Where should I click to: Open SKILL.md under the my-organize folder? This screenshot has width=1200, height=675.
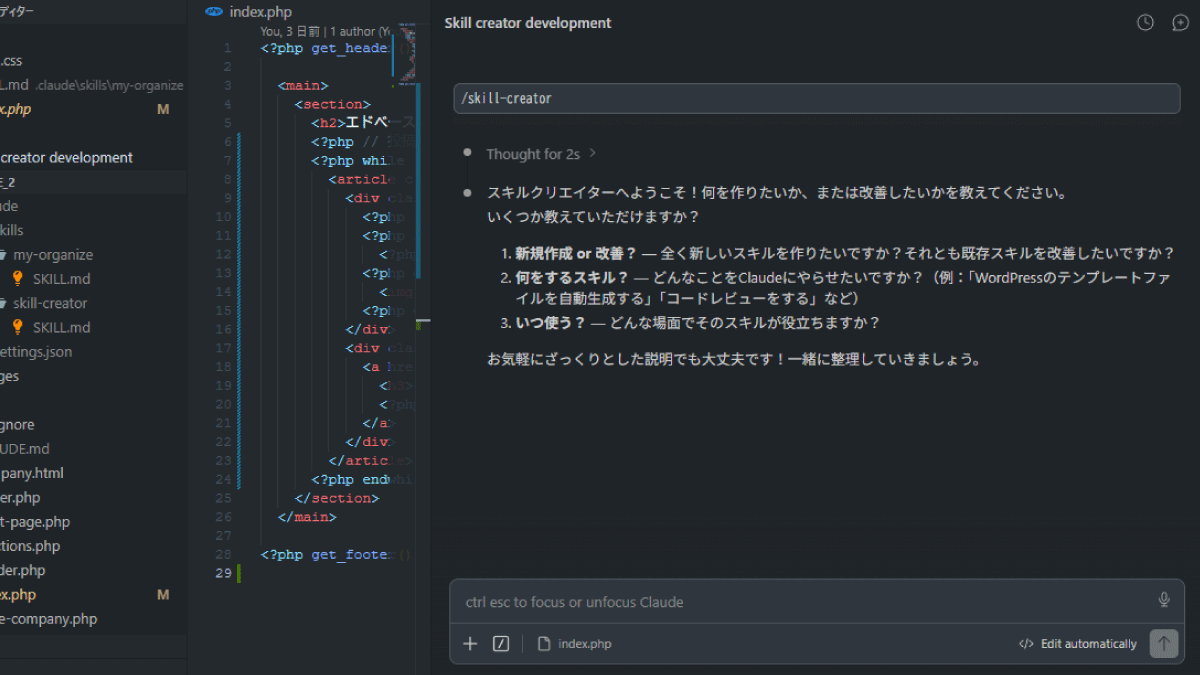click(x=61, y=279)
